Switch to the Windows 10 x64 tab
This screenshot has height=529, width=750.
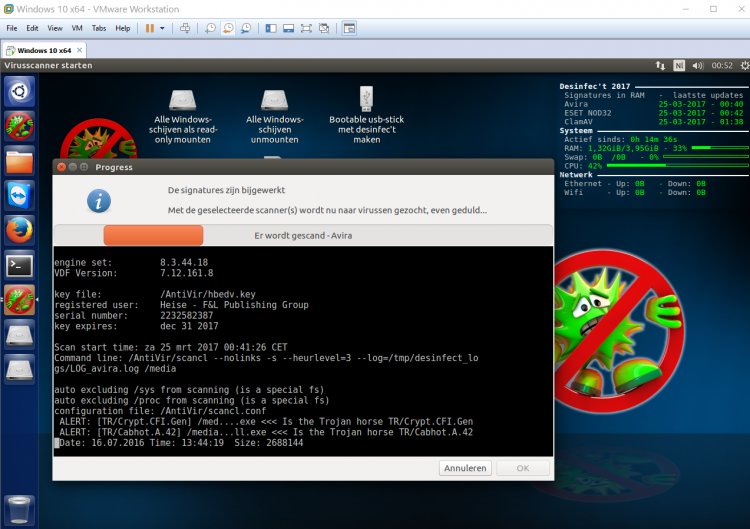[44, 49]
